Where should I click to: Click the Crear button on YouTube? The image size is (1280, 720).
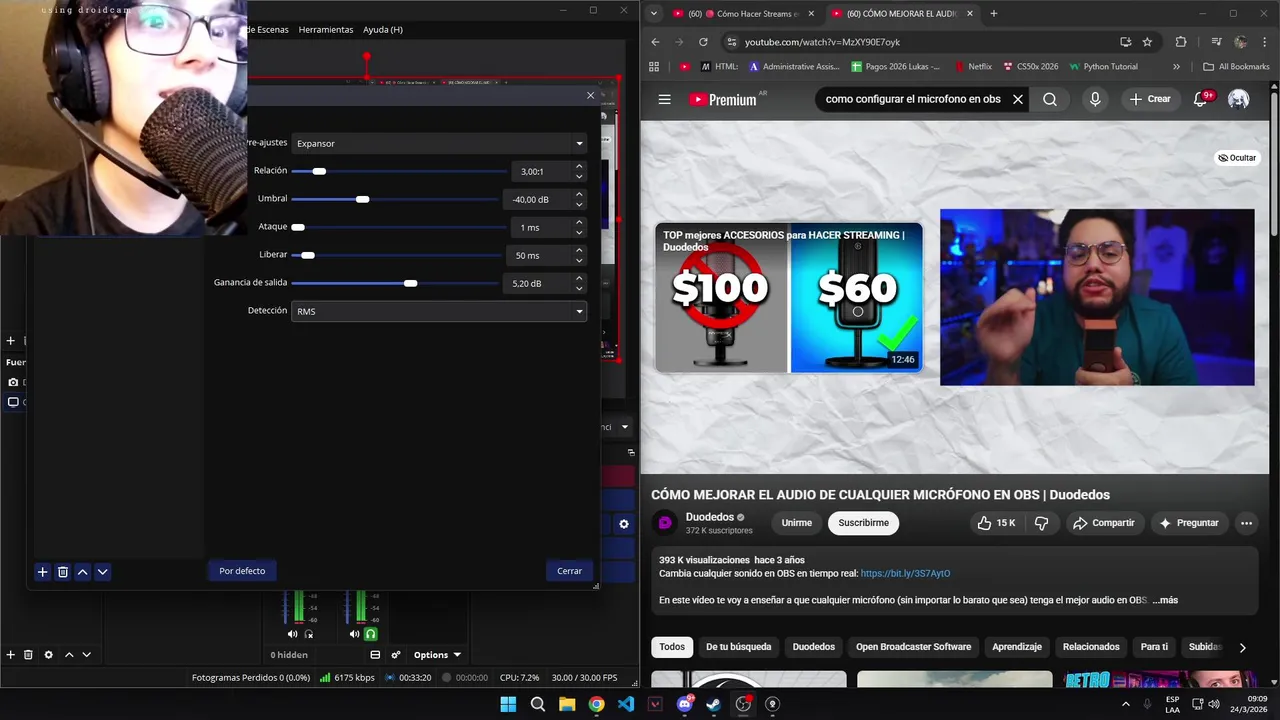click(x=1149, y=99)
